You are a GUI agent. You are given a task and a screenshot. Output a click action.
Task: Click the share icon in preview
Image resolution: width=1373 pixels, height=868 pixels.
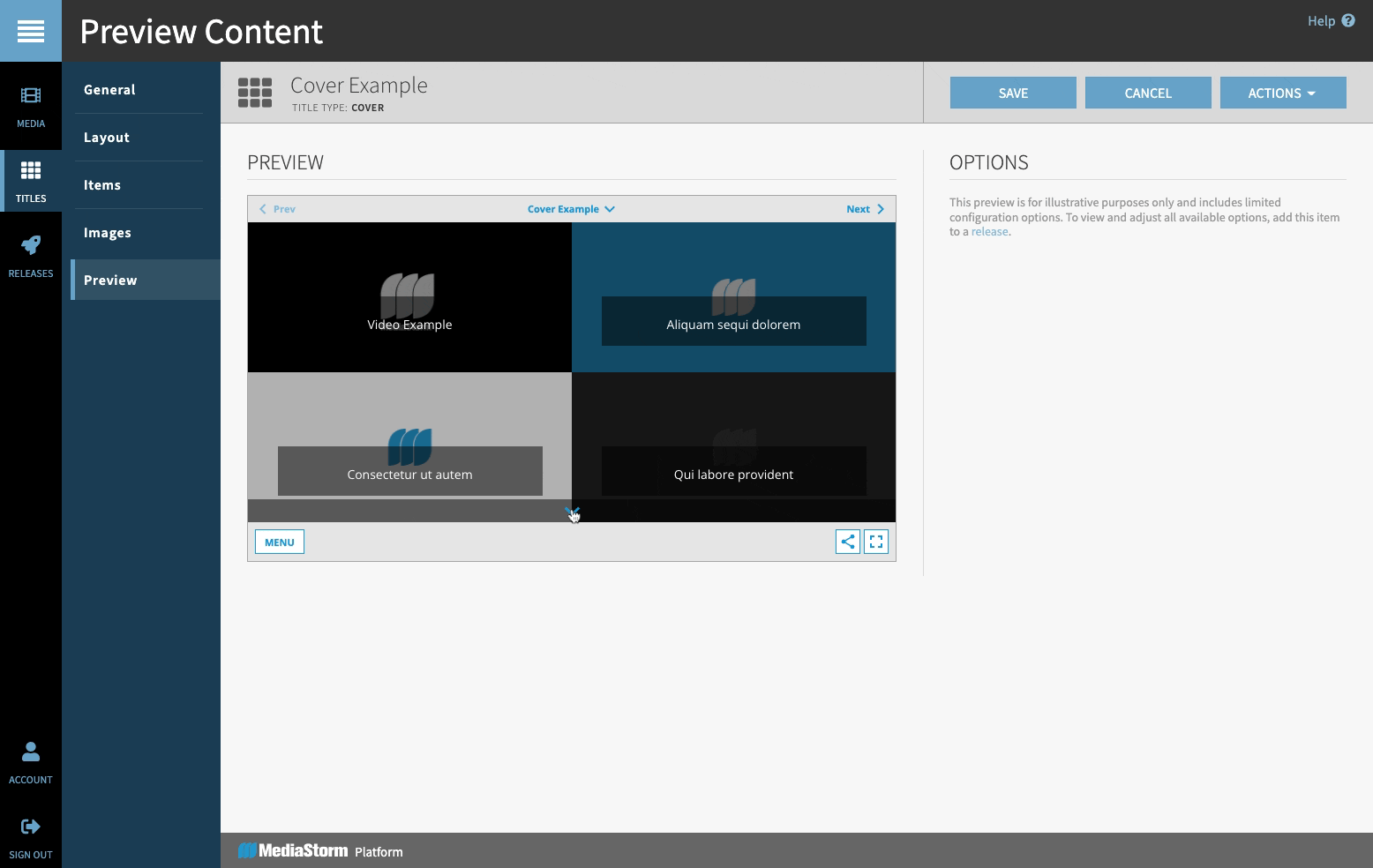point(847,542)
